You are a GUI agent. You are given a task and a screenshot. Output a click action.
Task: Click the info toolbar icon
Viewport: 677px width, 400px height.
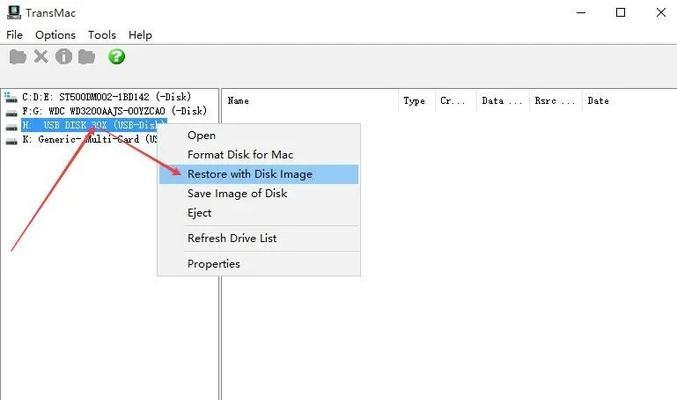63,57
